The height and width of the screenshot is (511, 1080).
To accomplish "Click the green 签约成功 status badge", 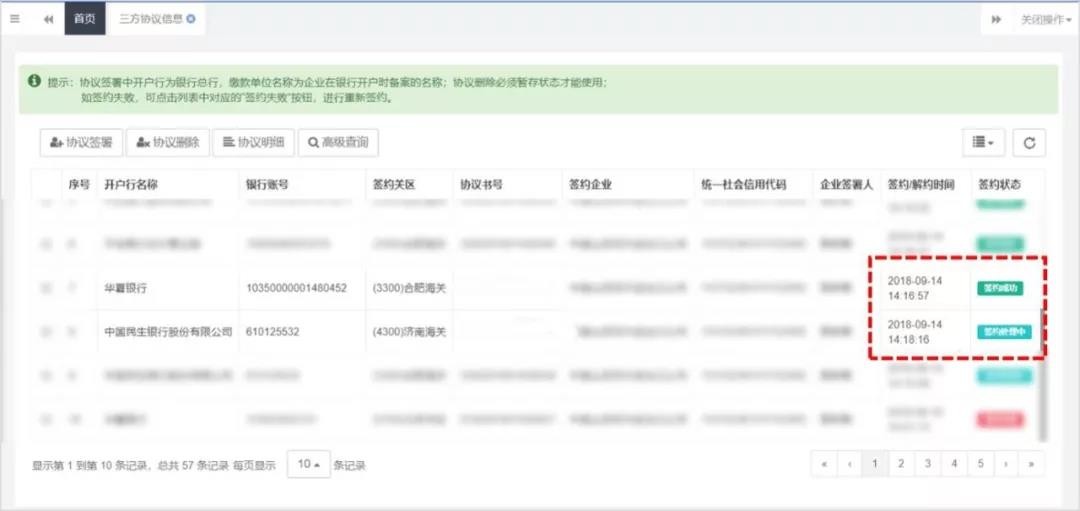I will 1000,288.
